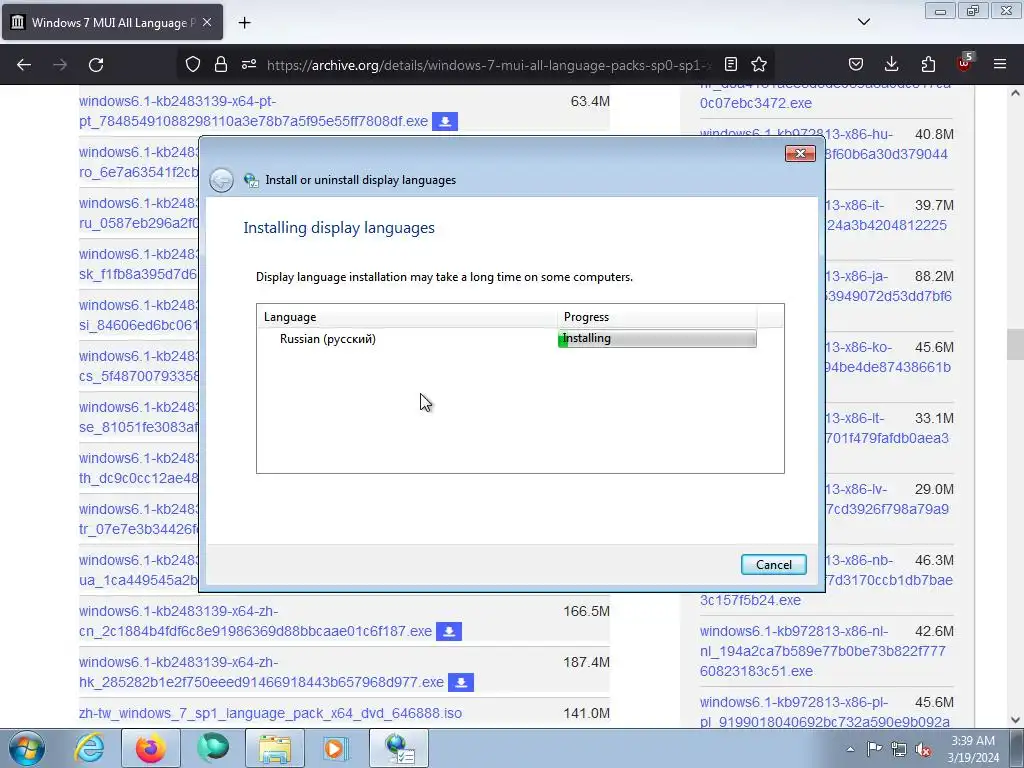Screen dimensions: 1024x768
Task: Close the Install display languages dialog
Action: [x=800, y=153]
